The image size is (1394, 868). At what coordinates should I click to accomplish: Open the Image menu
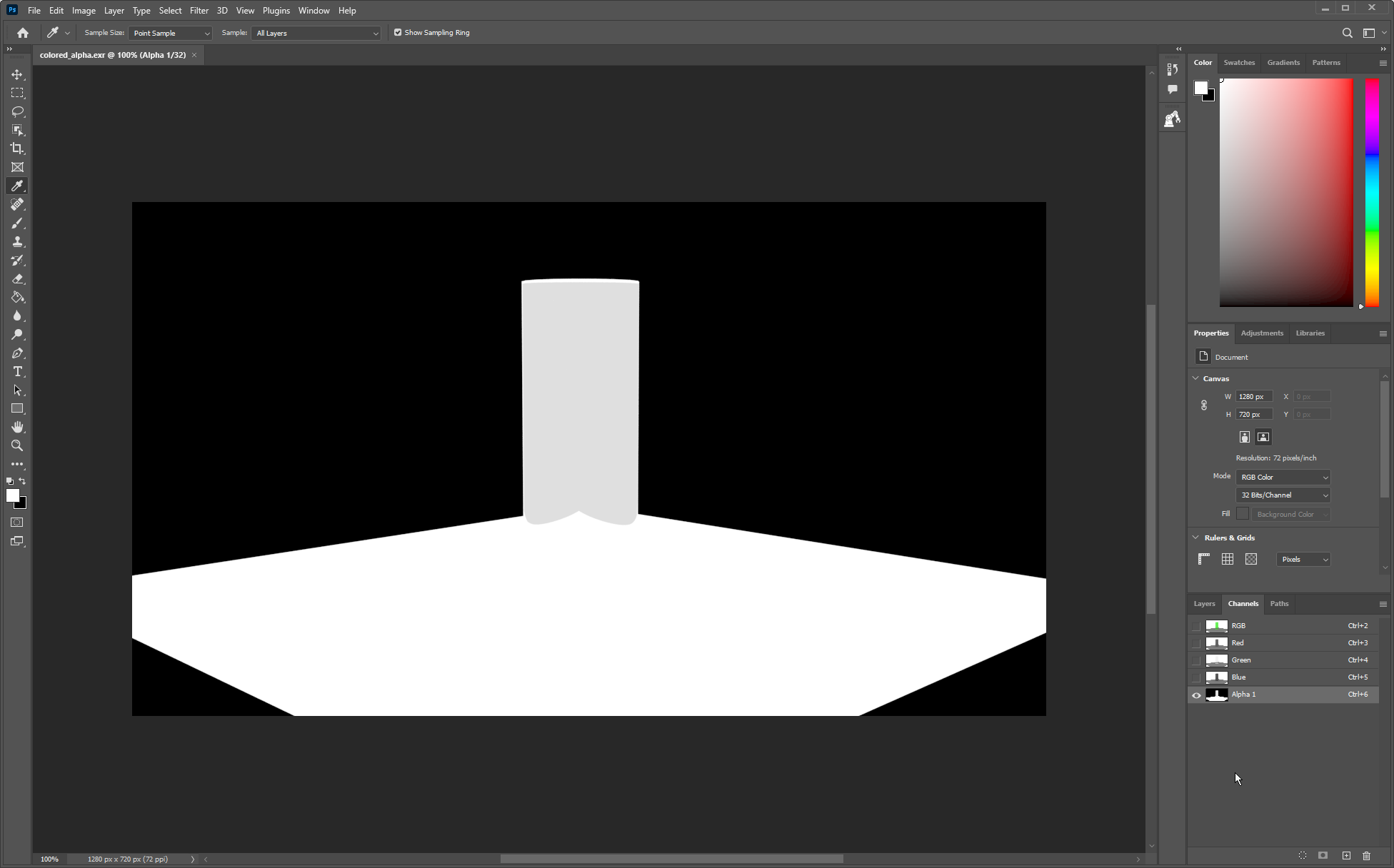(x=84, y=11)
